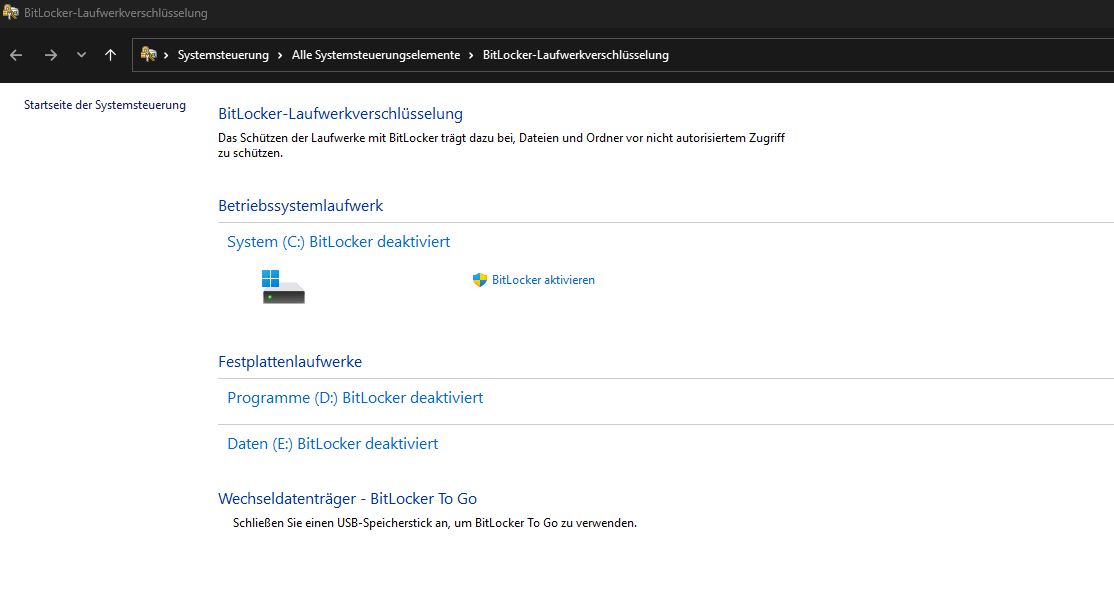Click shield icon beside BitLocker aktivieren
The width and height of the screenshot is (1114, 603).
tap(480, 280)
